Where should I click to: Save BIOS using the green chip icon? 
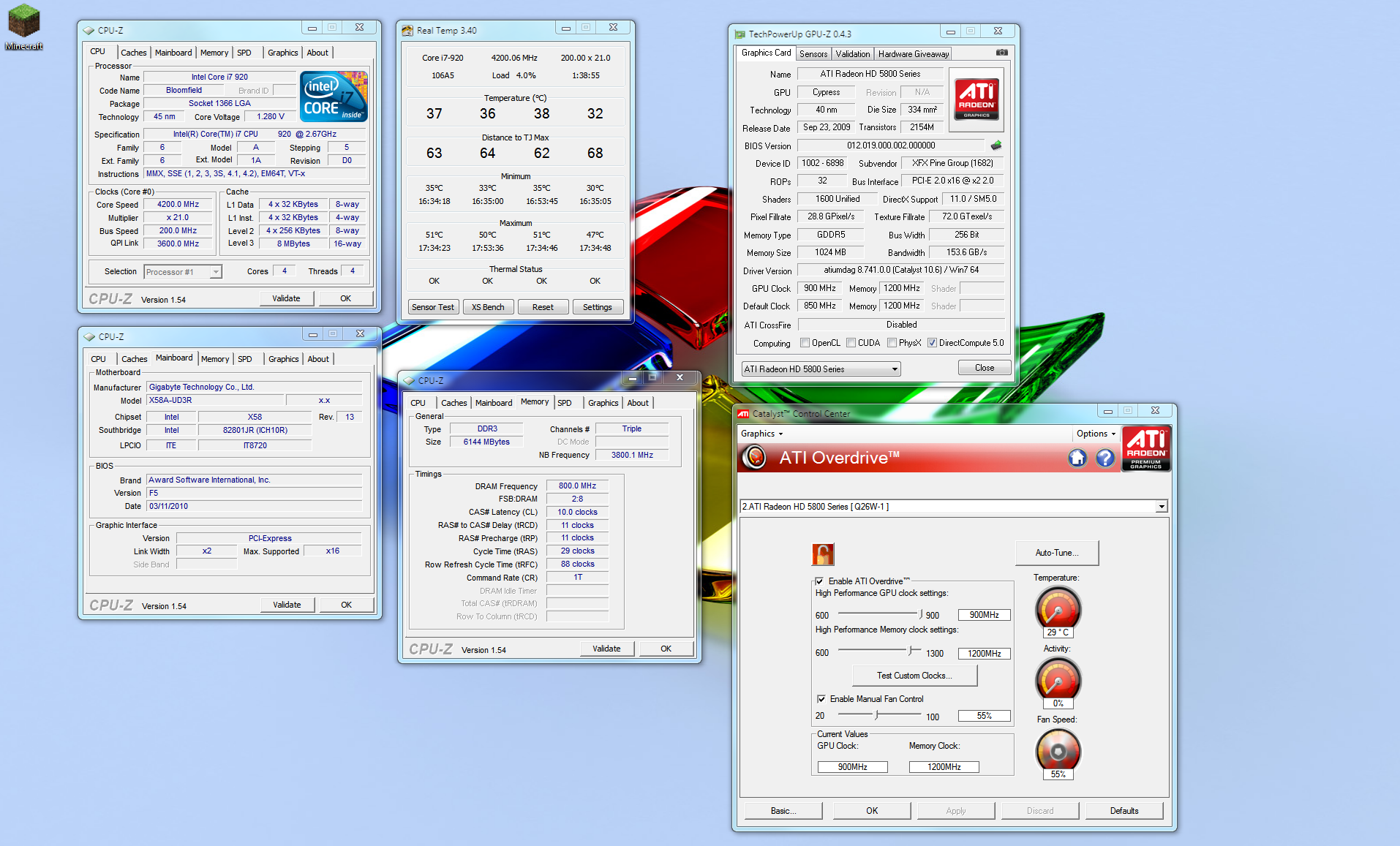[996, 146]
